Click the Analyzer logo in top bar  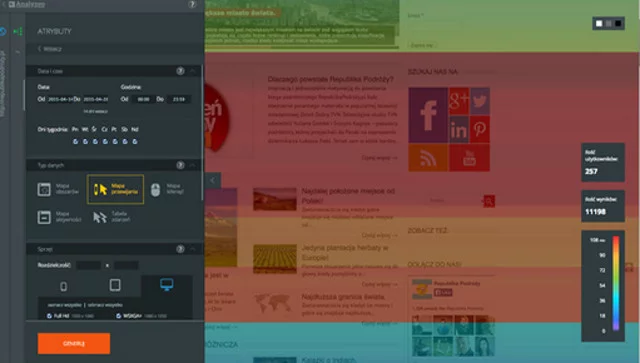[x=27, y=4]
